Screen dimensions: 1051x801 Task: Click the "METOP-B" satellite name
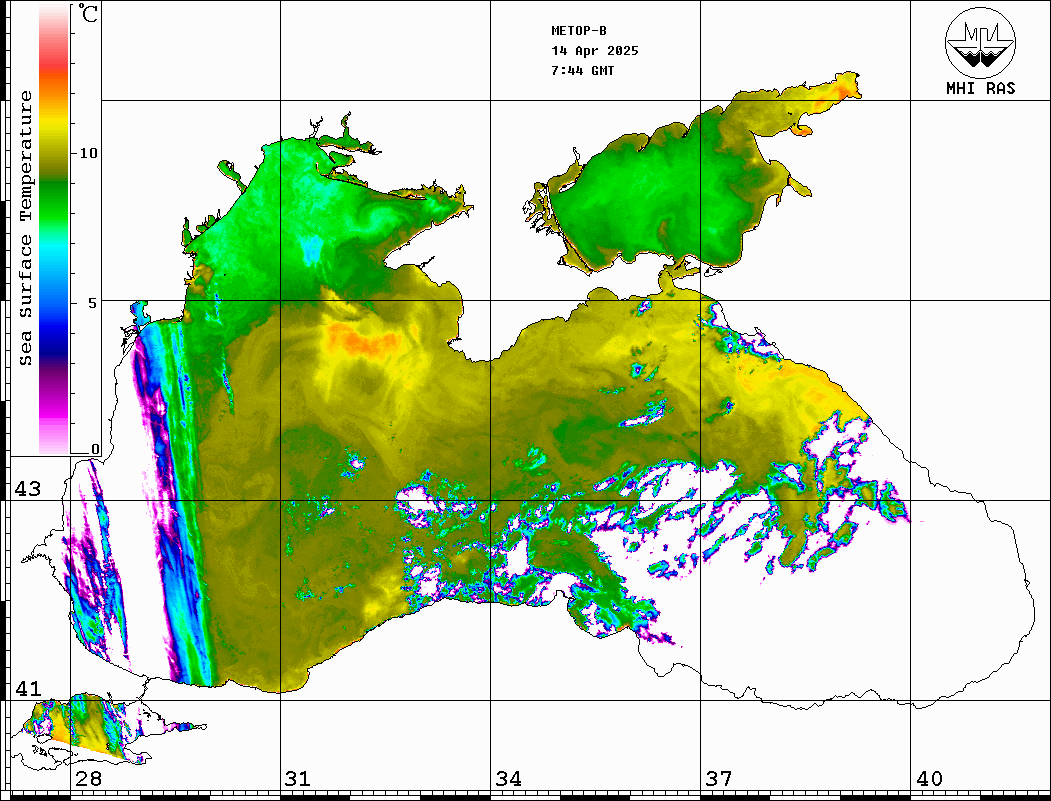pyautogui.click(x=579, y=31)
